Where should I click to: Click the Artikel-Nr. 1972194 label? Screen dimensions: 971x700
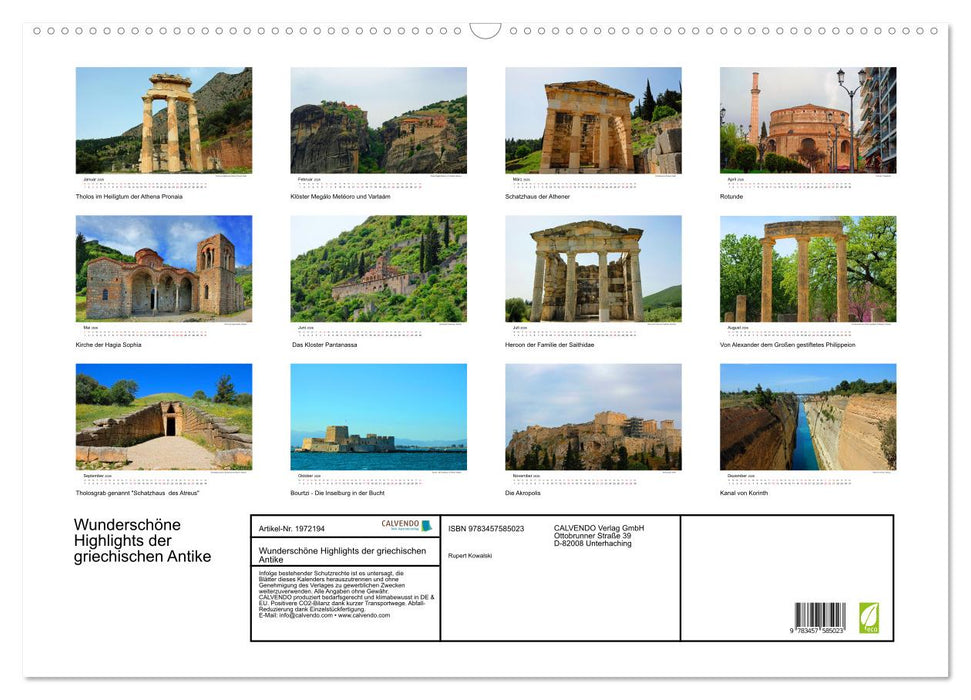[x=293, y=527]
